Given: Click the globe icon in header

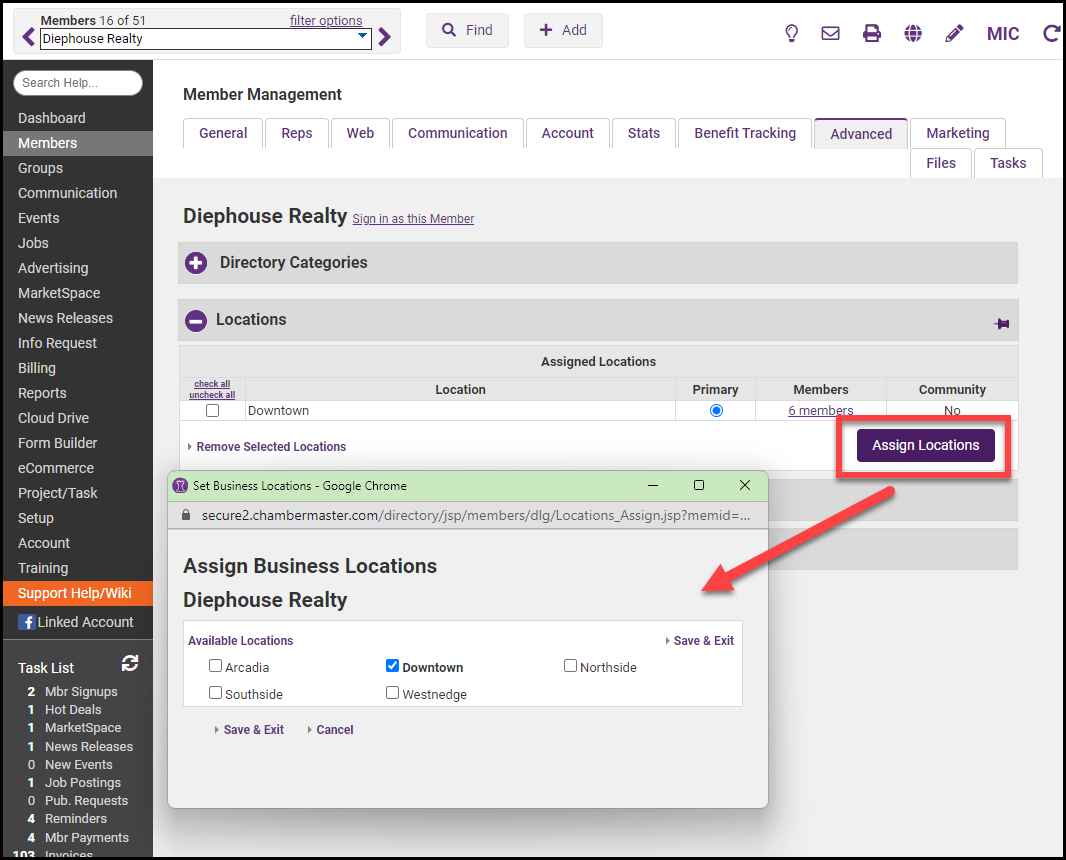Looking at the screenshot, I should [x=913, y=33].
